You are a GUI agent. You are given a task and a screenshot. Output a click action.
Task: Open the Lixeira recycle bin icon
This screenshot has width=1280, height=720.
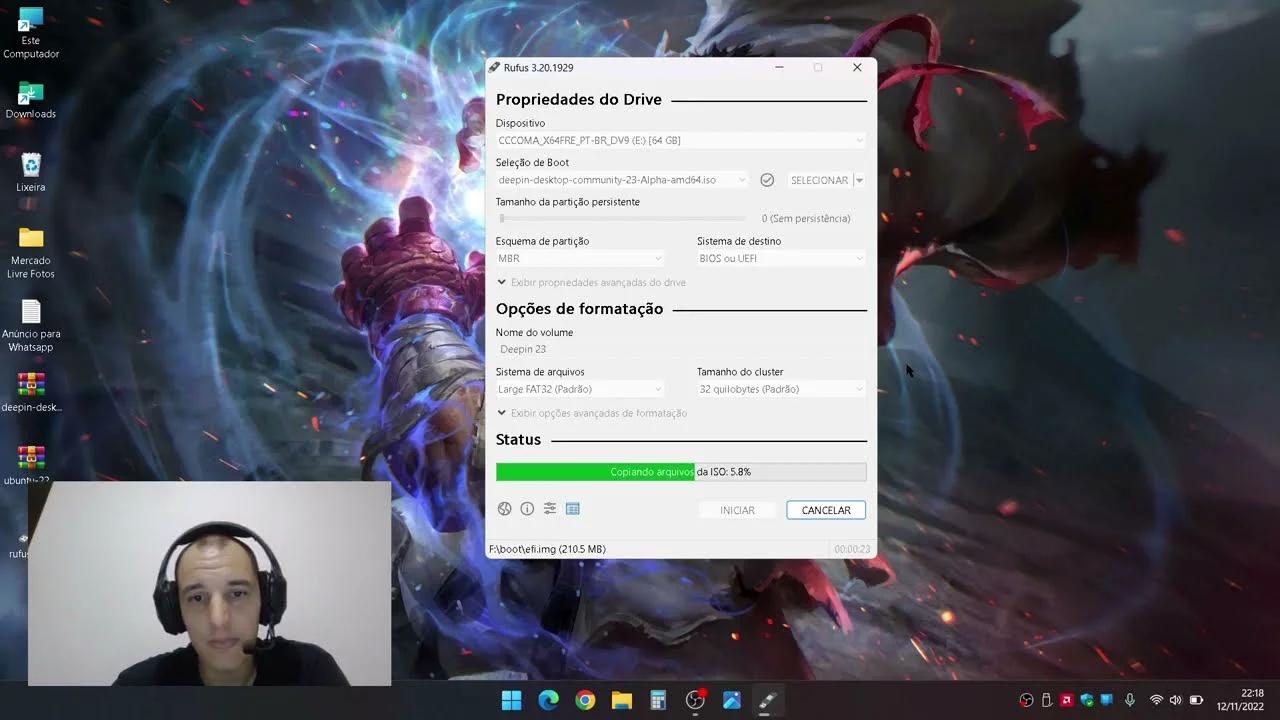[31, 171]
